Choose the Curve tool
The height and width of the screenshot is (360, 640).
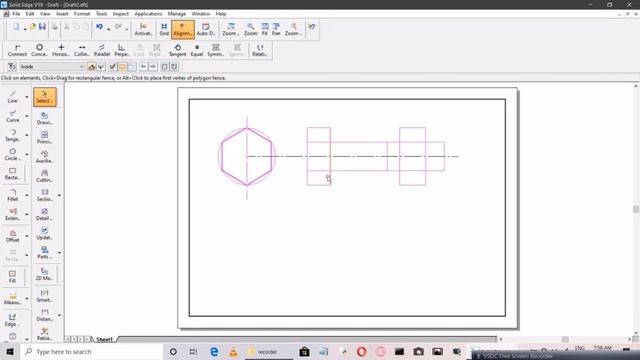click(13, 116)
